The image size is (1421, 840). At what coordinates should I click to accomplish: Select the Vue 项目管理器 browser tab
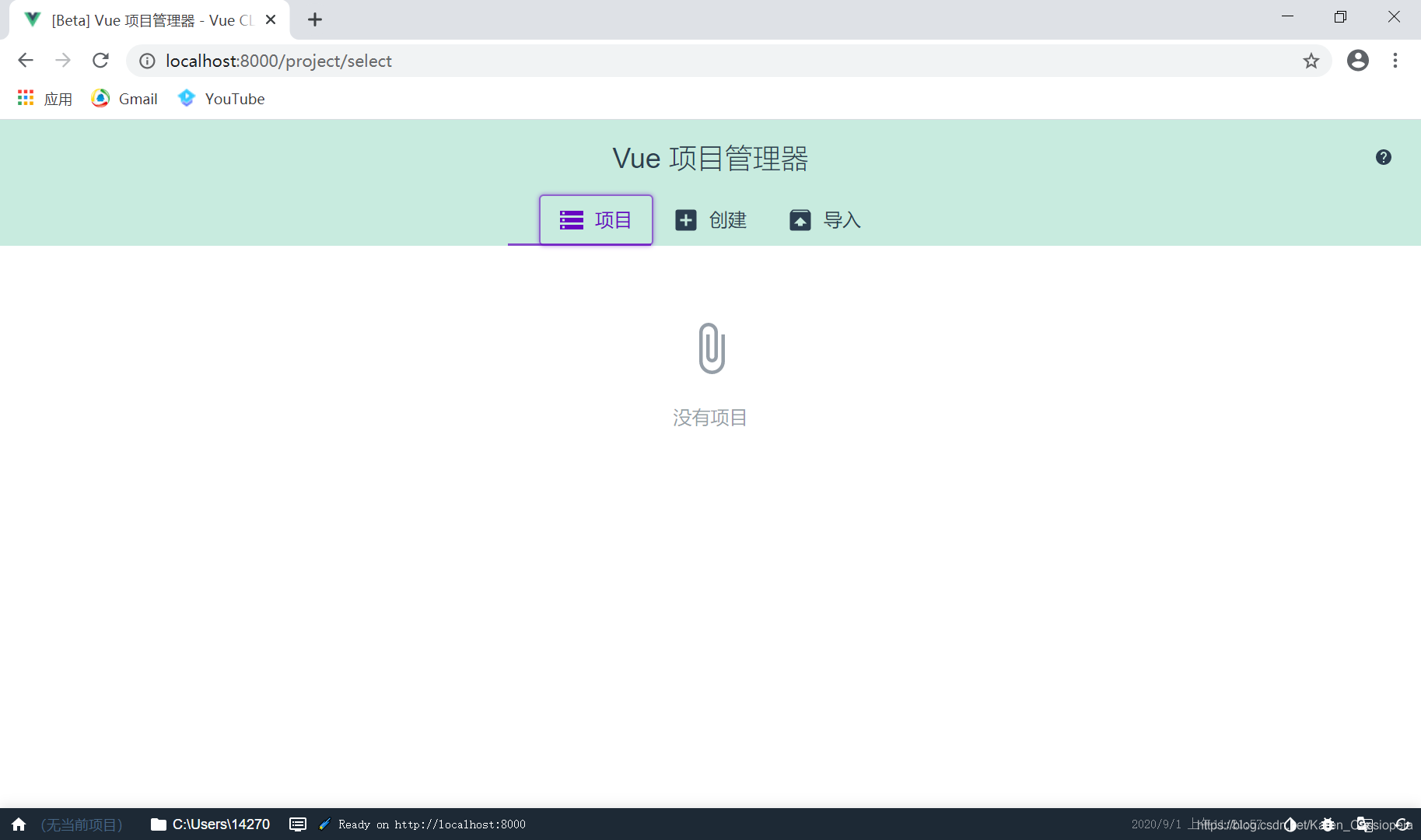[149, 20]
